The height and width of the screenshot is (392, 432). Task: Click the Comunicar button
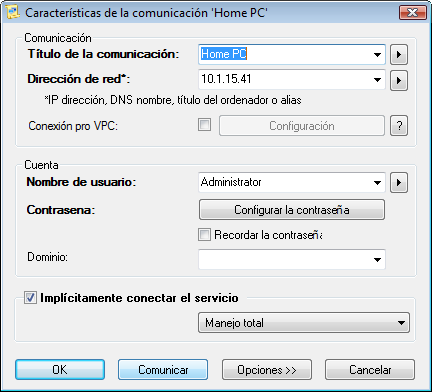pyautogui.click(x=163, y=370)
